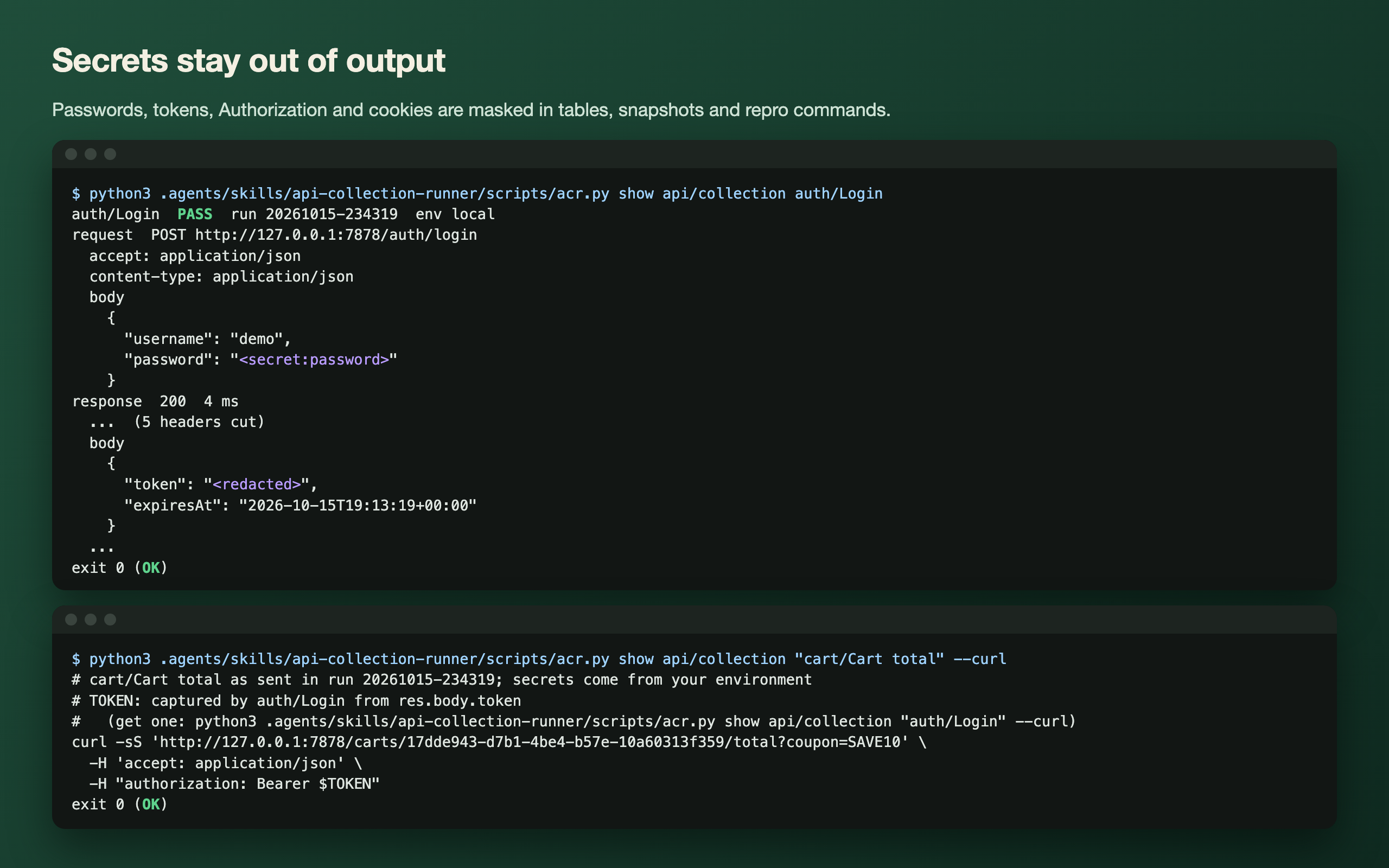This screenshot has height=868, width=1389.
Task: Click first terminal's leftmost window dot
Action: coord(71,154)
